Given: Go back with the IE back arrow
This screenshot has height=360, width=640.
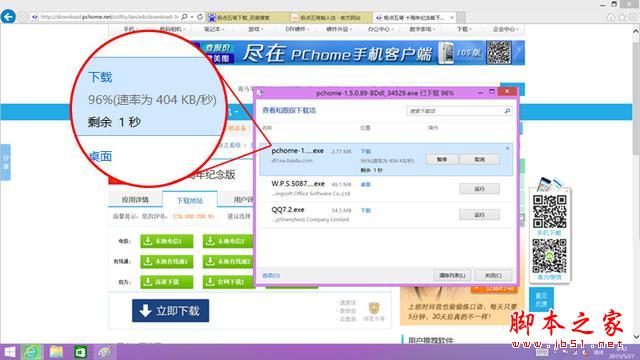Looking at the screenshot, I should (x=8, y=17).
